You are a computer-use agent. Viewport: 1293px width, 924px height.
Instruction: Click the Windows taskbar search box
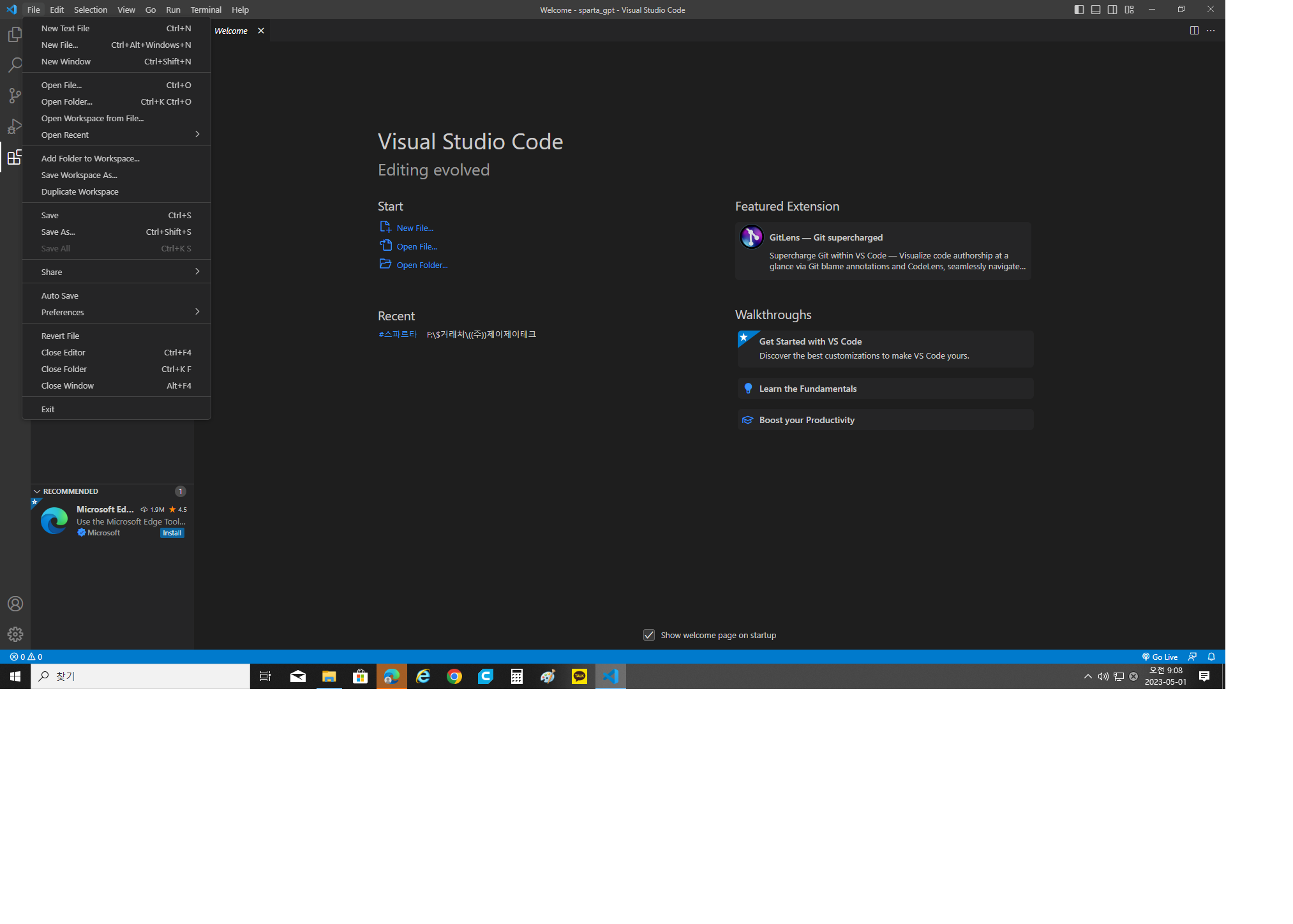click(x=140, y=676)
